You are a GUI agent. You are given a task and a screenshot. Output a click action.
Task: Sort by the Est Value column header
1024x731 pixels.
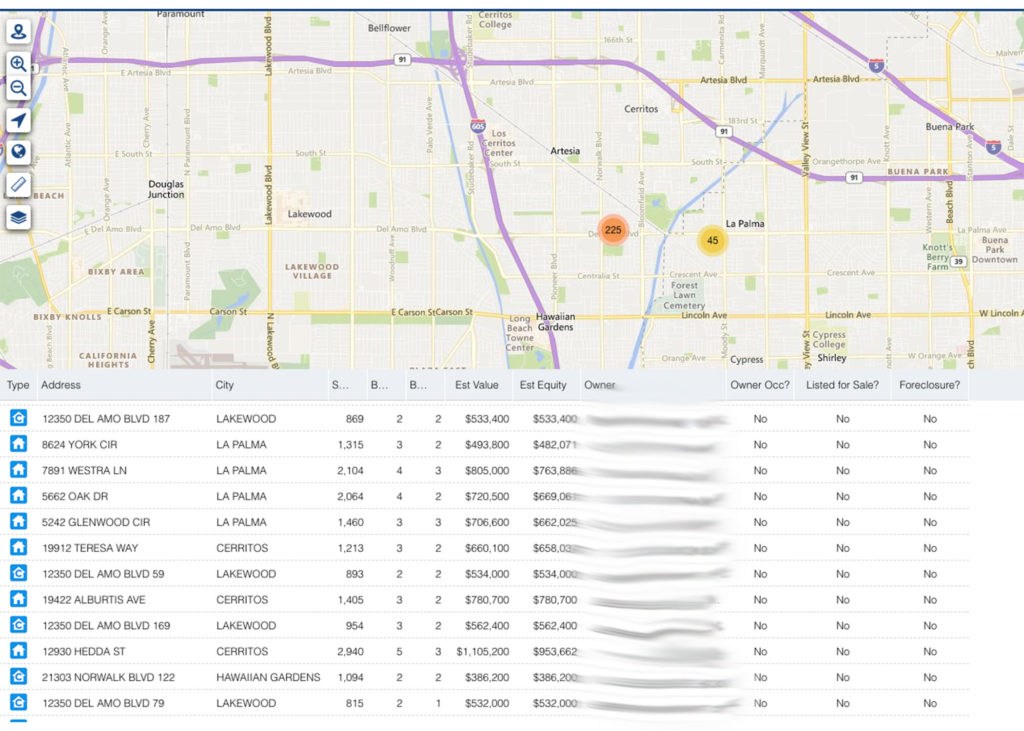click(477, 385)
